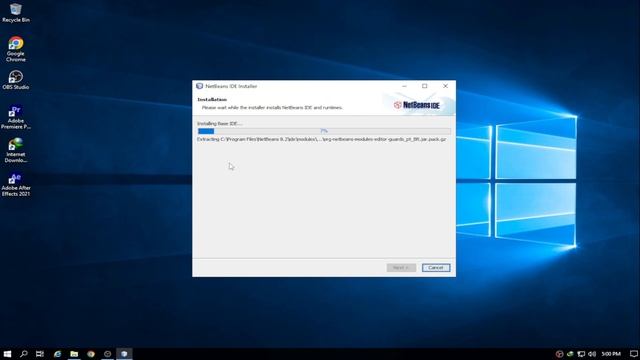Maximize the NetBeans IDE Installer window
The width and height of the screenshot is (640, 360).
(424, 86)
